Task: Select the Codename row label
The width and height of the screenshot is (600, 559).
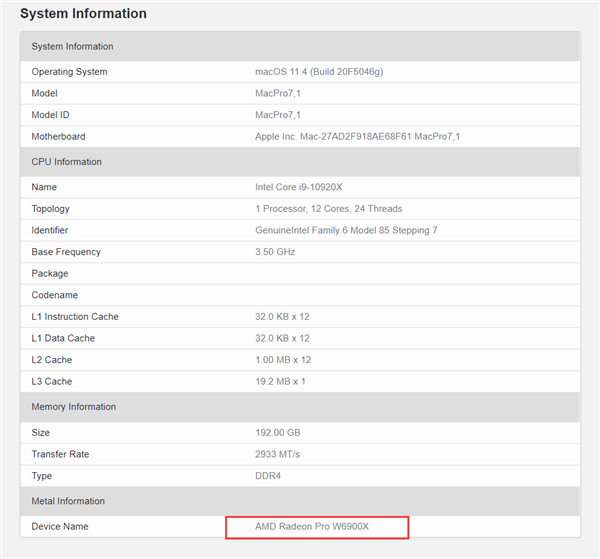Action: [x=55, y=295]
